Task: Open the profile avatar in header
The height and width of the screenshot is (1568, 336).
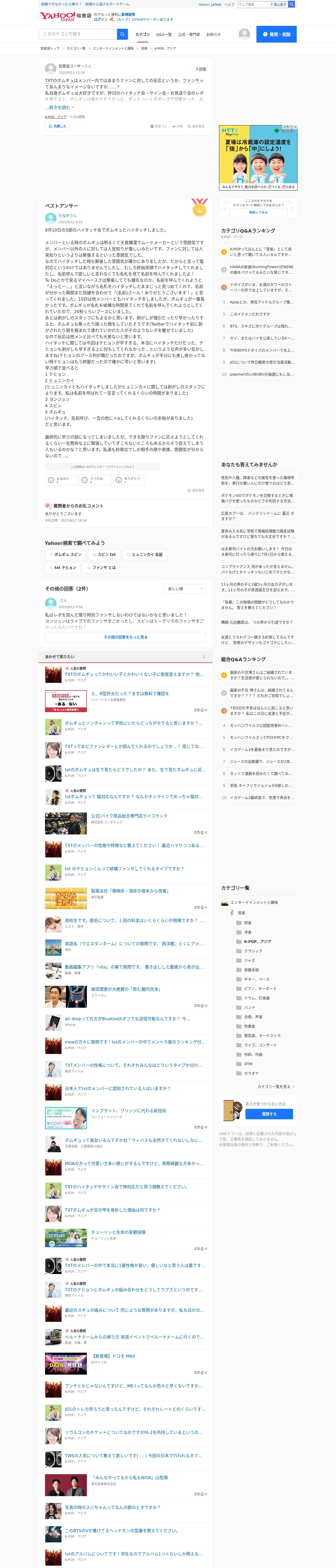Action: pyautogui.click(x=244, y=34)
